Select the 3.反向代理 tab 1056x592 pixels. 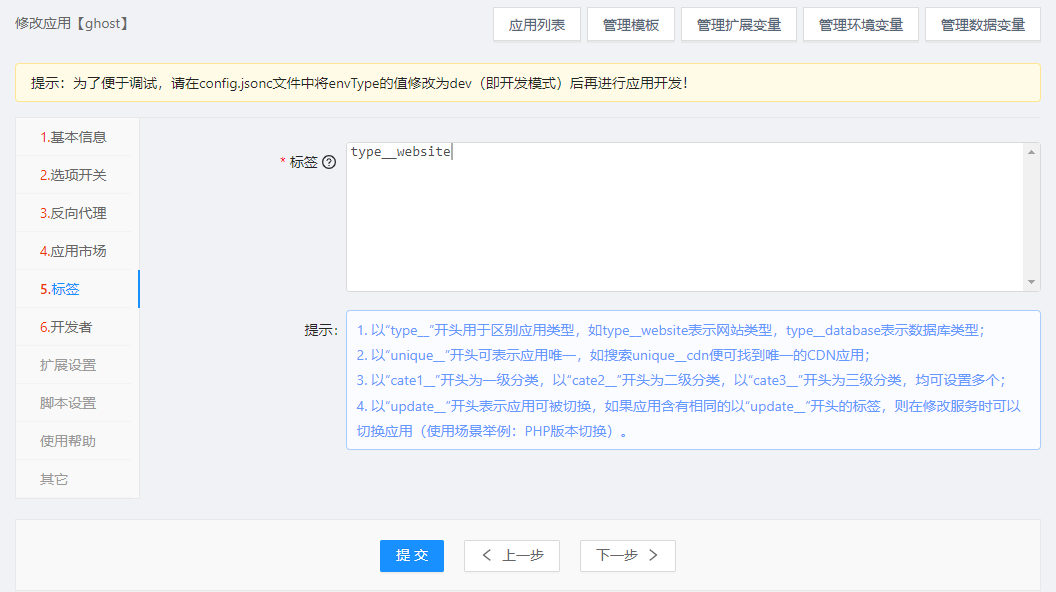tap(73, 213)
